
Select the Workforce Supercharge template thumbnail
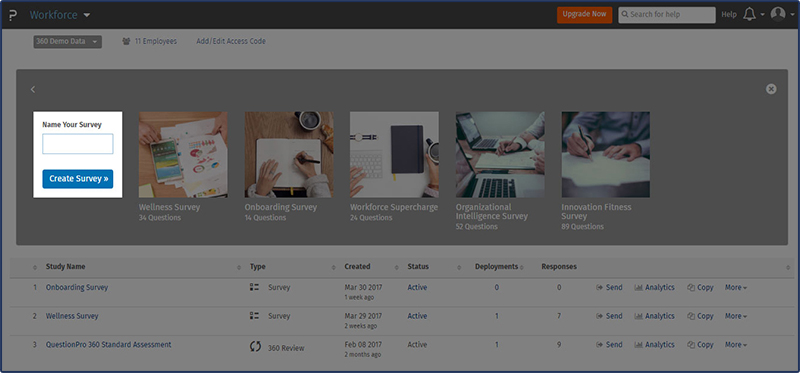pos(394,155)
